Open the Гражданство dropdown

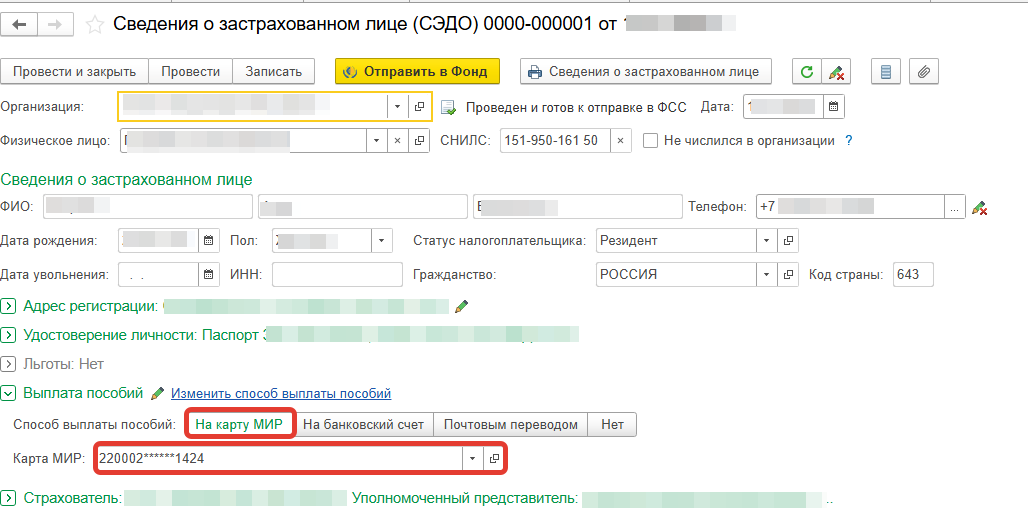click(x=766, y=274)
